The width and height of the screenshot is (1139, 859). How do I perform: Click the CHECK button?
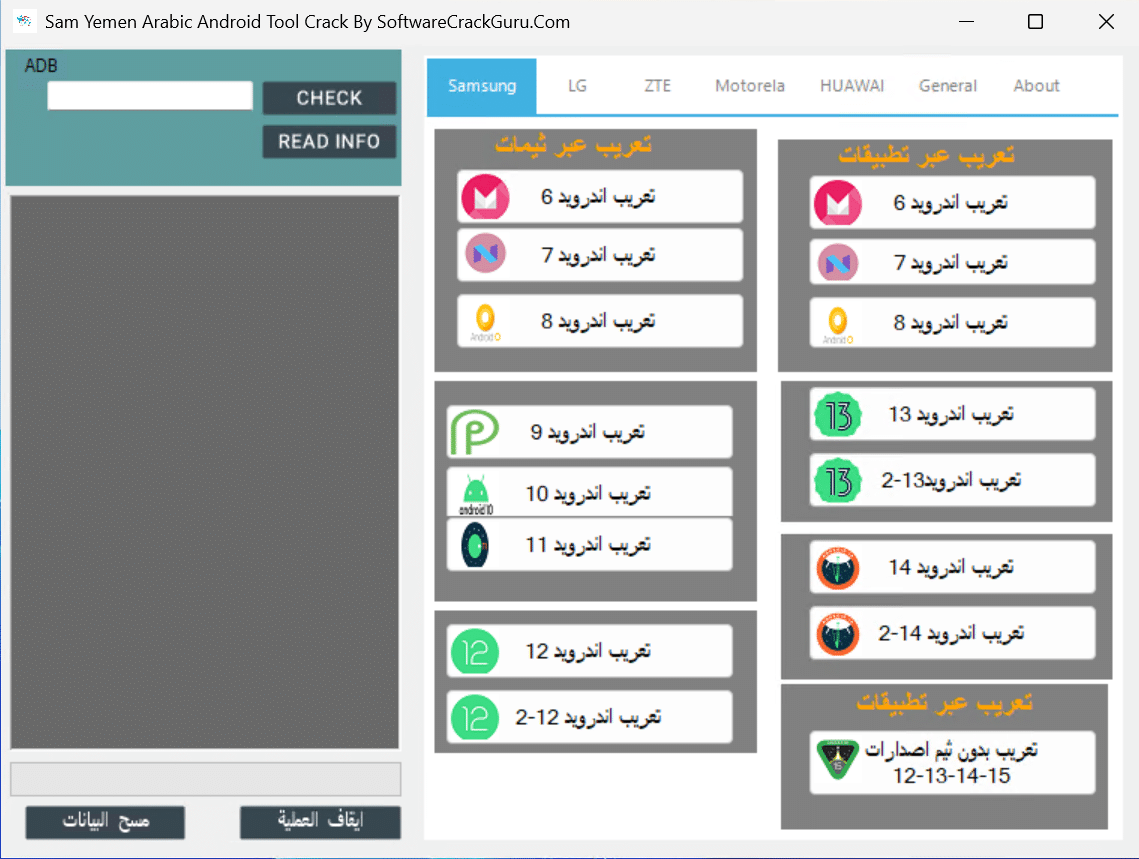329,98
